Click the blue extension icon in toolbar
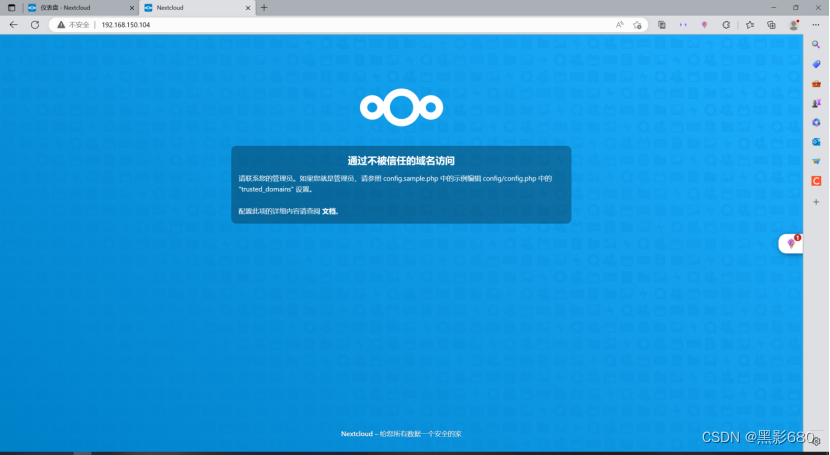Viewport: 830px width, 455px height. pyautogui.click(x=683, y=25)
